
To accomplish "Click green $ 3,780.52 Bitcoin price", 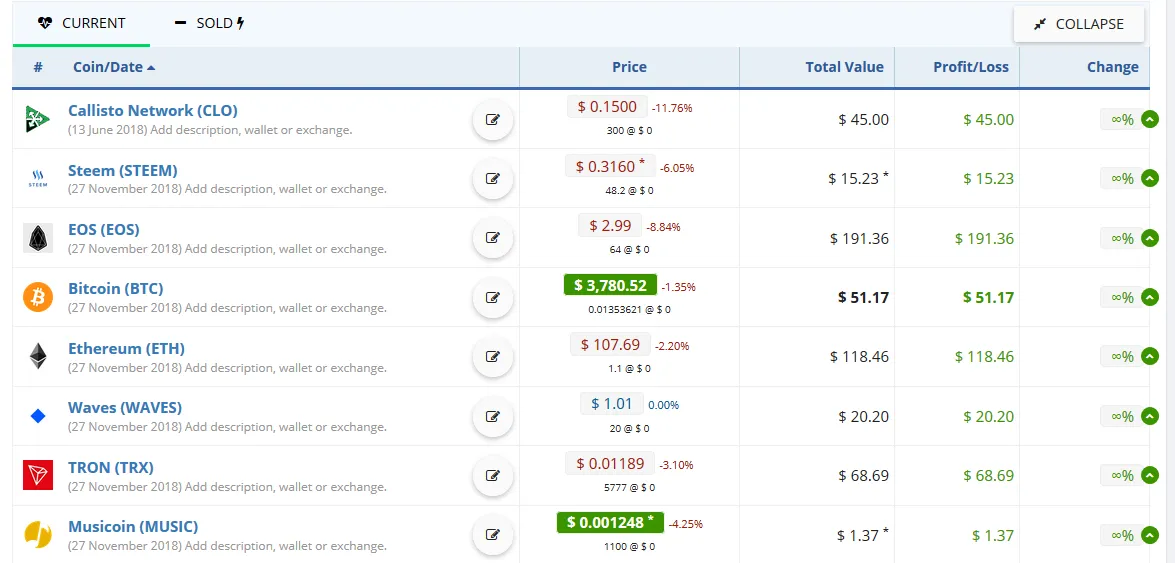I will [610, 285].
